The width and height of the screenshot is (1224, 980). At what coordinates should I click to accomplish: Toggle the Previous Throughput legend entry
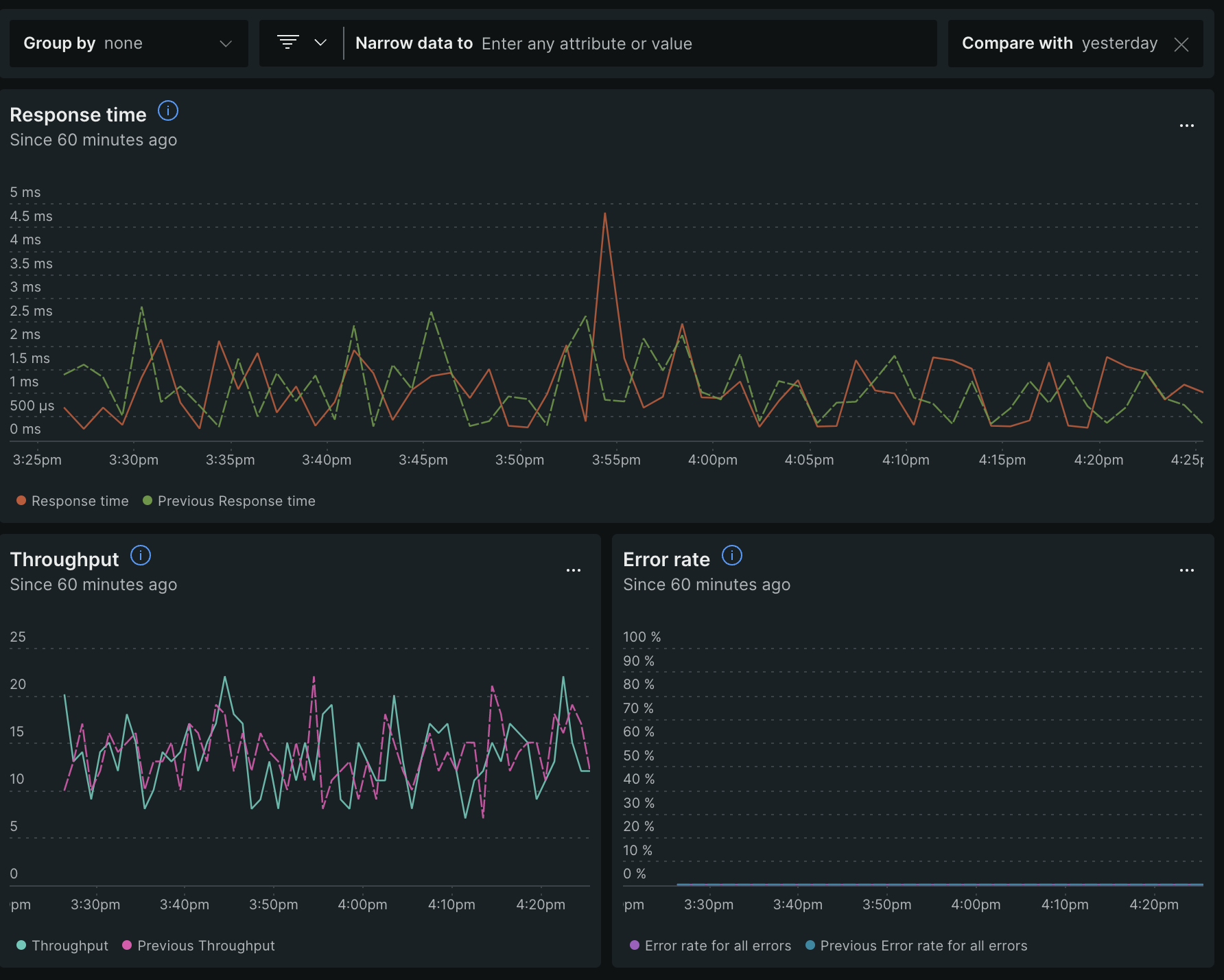pos(198,946)
